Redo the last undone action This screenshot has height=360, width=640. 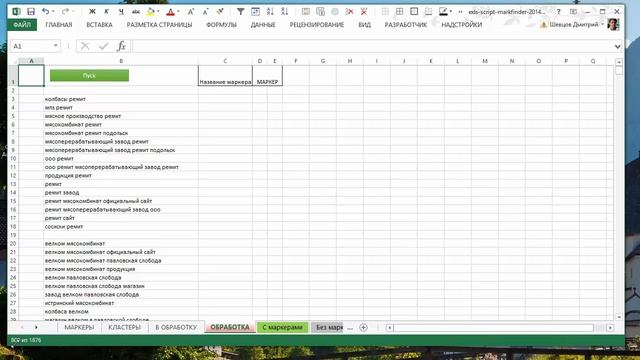[x=65, y=12]
